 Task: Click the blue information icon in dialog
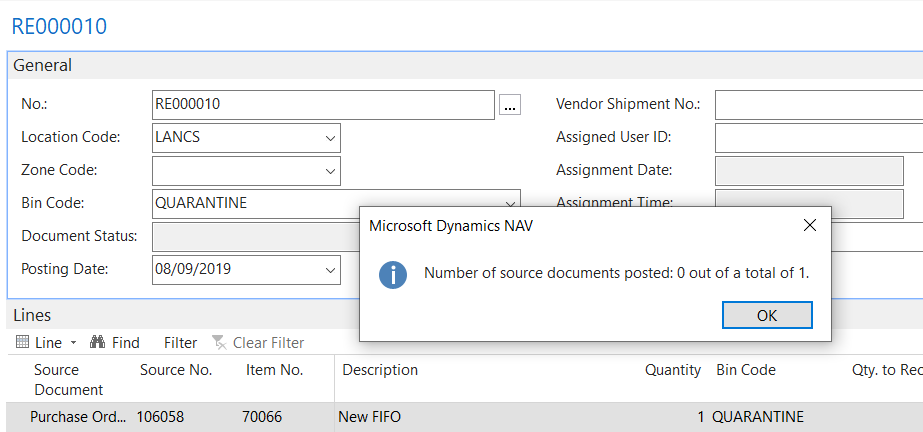tap(392, 274)
